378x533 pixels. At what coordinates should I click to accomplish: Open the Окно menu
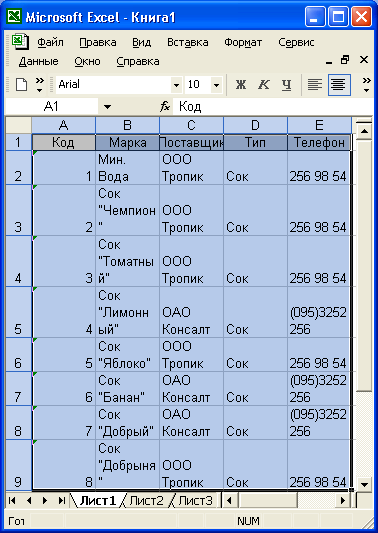pyautogui.click(x=87, y=62)
